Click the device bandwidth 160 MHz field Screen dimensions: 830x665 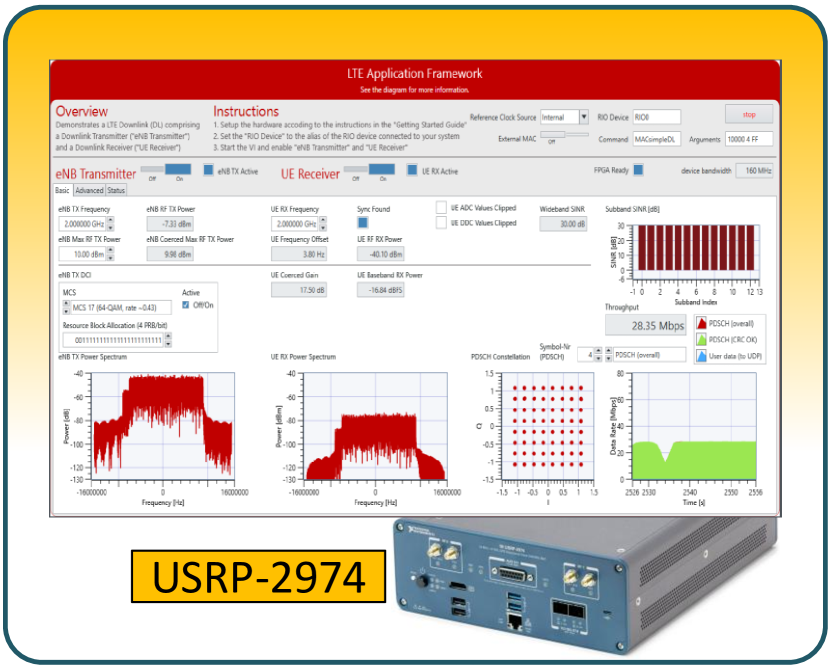point(754,170)
